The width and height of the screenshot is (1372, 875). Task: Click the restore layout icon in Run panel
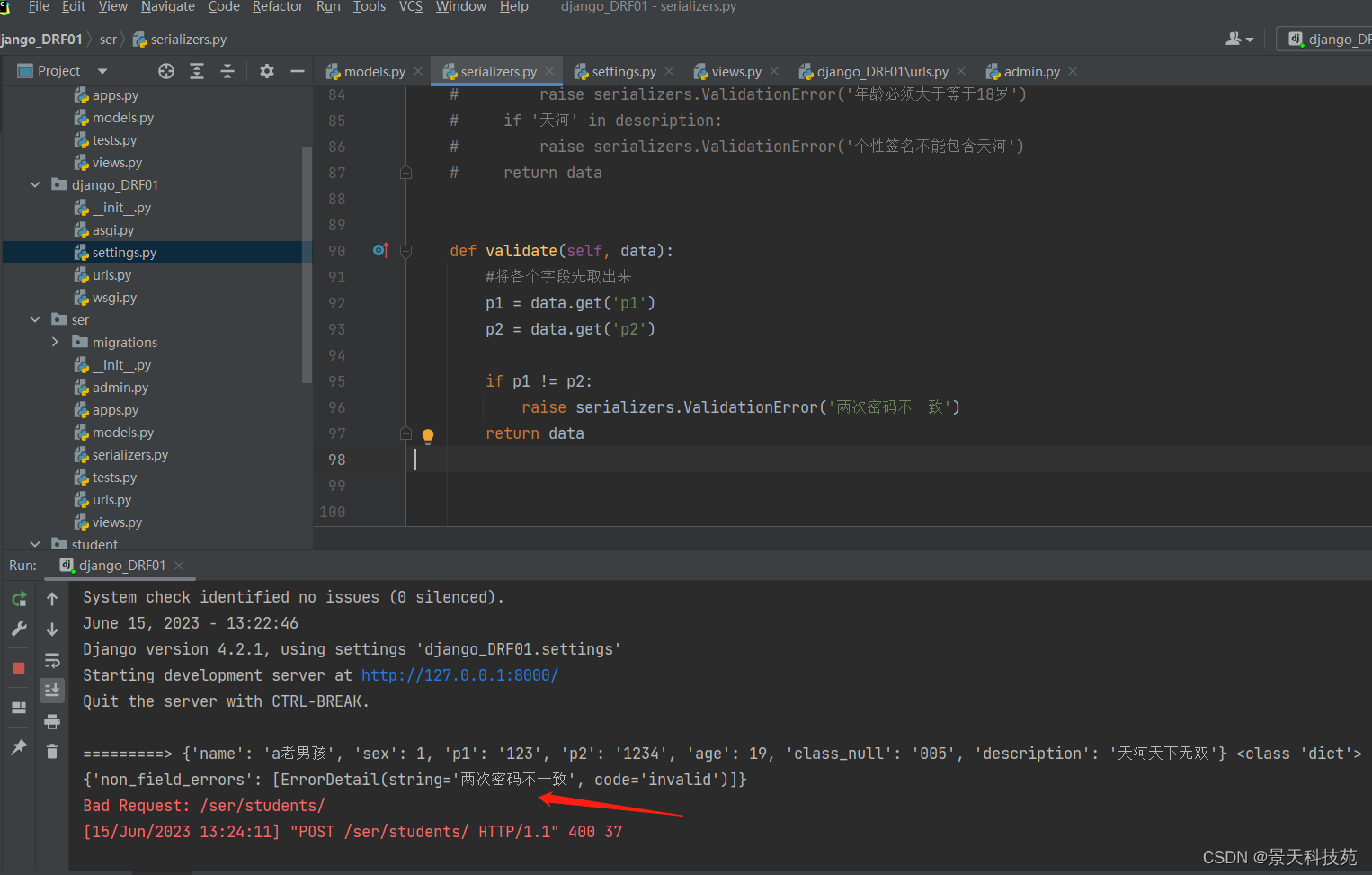(19, 708)
